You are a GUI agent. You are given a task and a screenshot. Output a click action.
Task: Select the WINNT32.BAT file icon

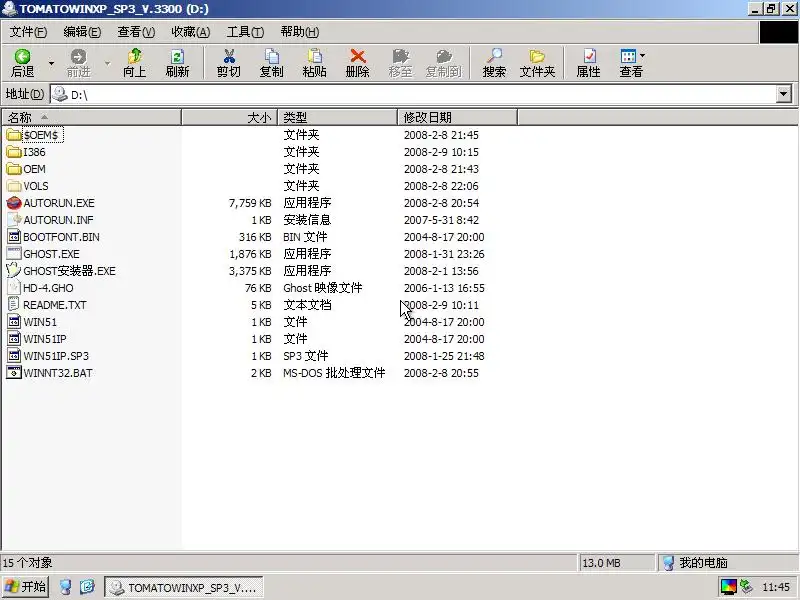pyautogui.click(x=14, y=373)
